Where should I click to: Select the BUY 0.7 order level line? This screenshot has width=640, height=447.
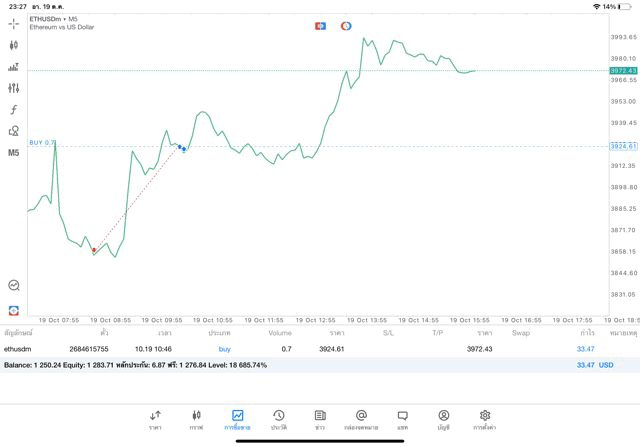tap(42, 143)
